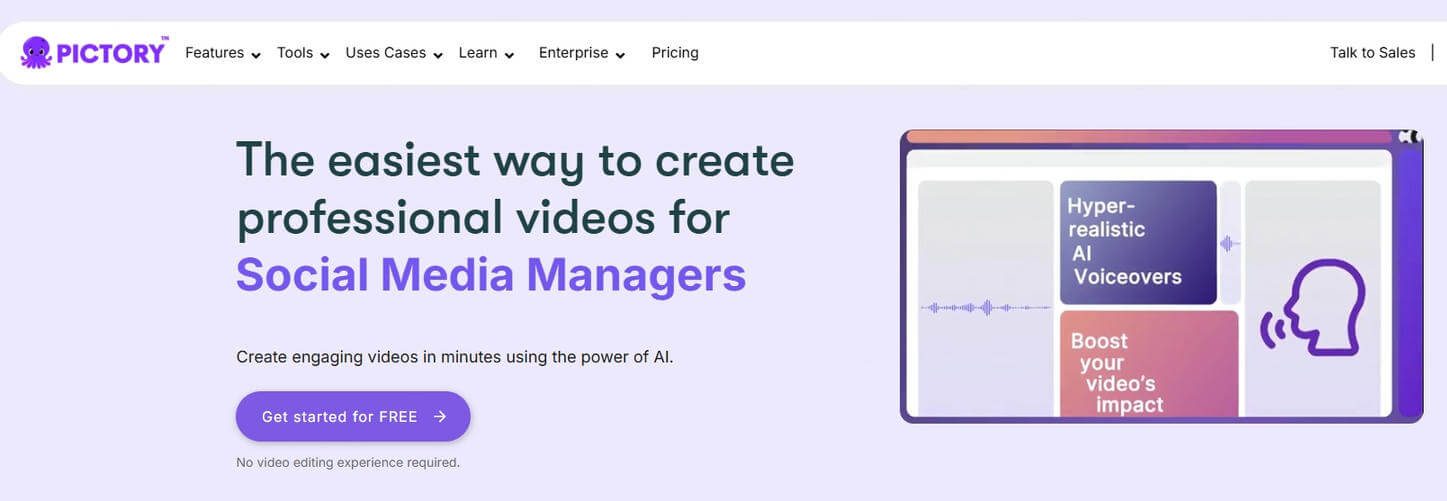
Task: Expand the Enterprise chevron arrow
Action: [x=621, y=55]
